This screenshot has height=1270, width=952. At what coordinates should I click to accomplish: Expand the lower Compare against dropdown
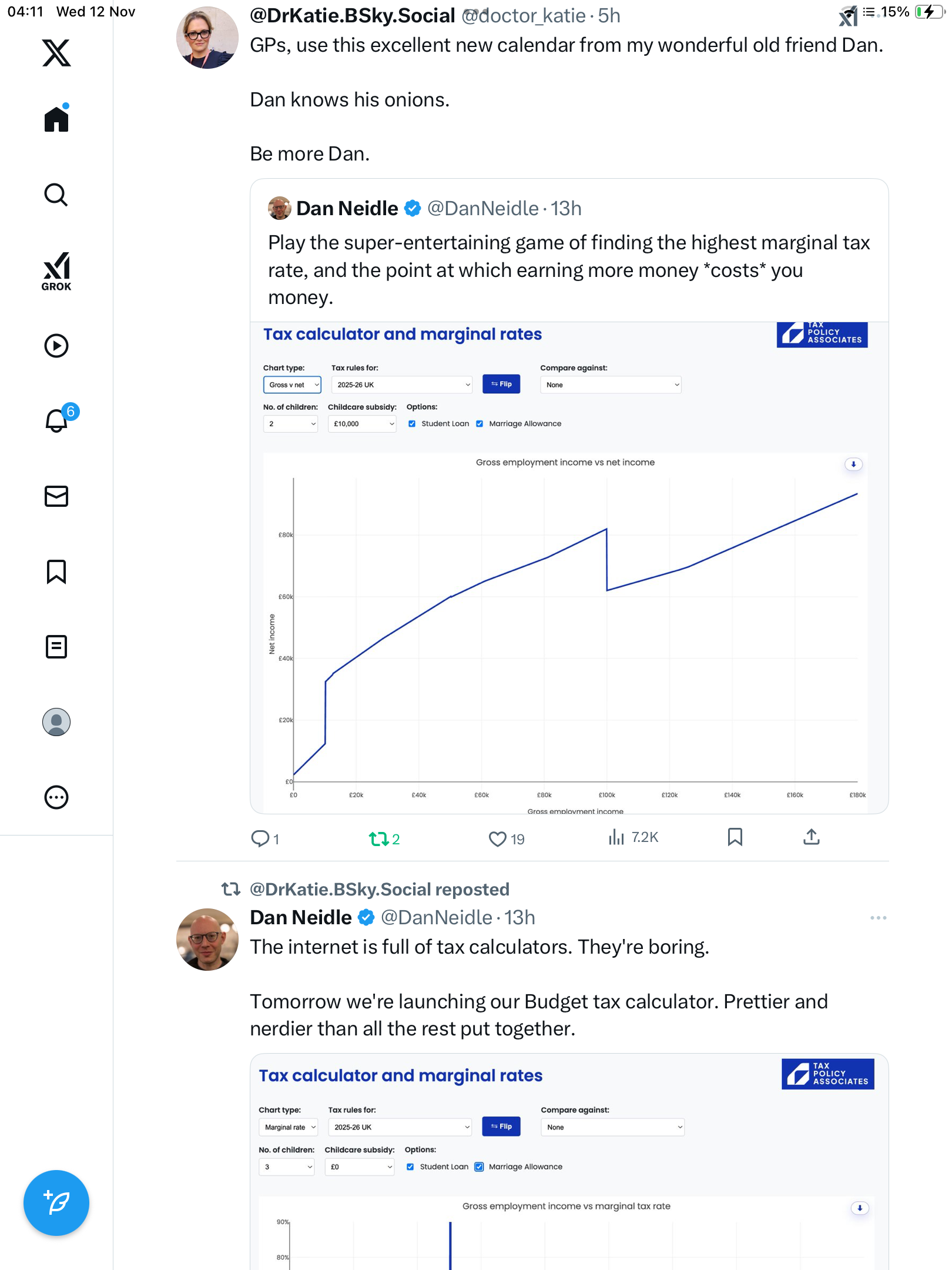coord(612,1127)
